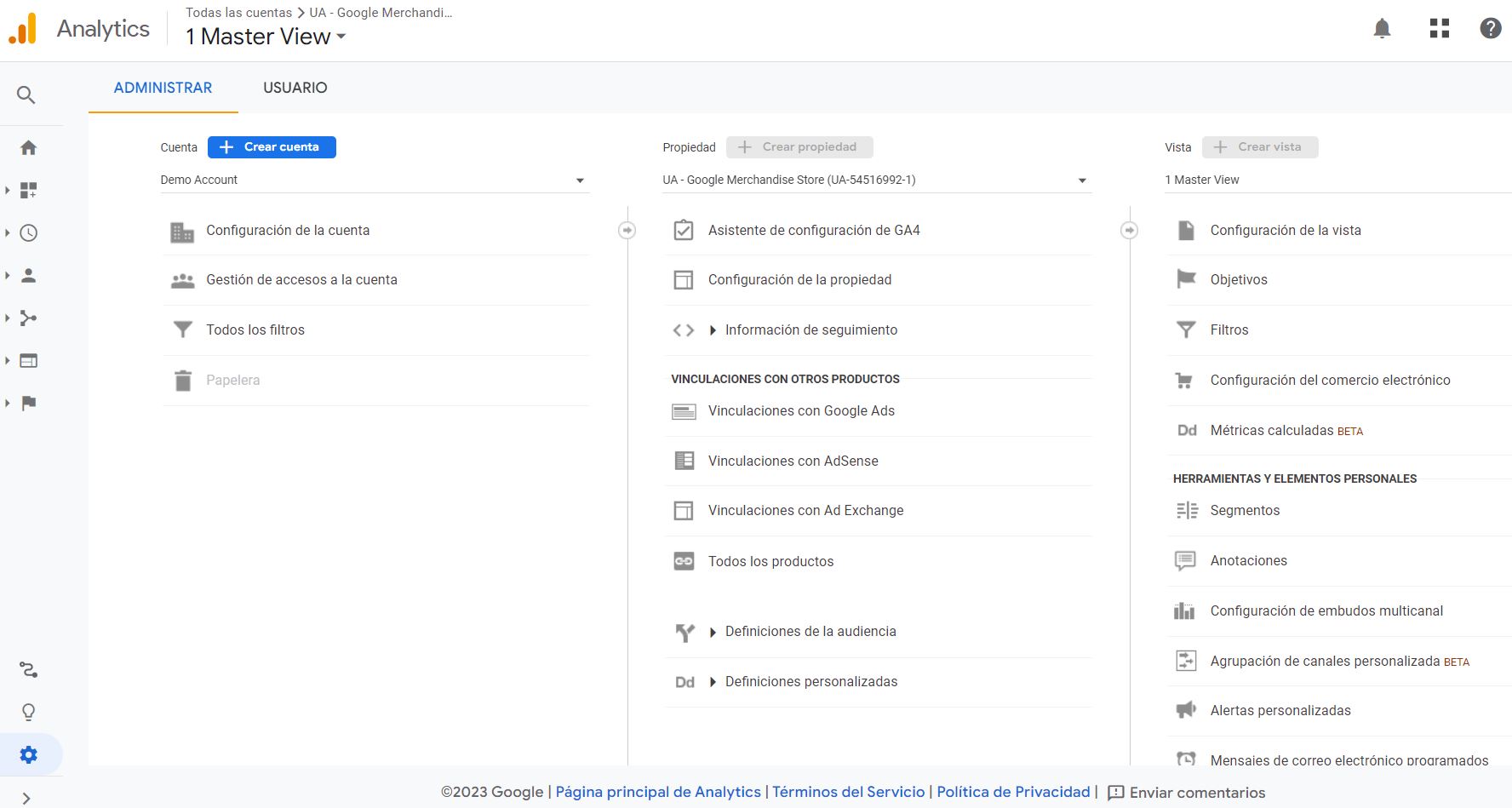
Task: Open the Admin gear icon in sidebar
Action: tap(28, 754)
